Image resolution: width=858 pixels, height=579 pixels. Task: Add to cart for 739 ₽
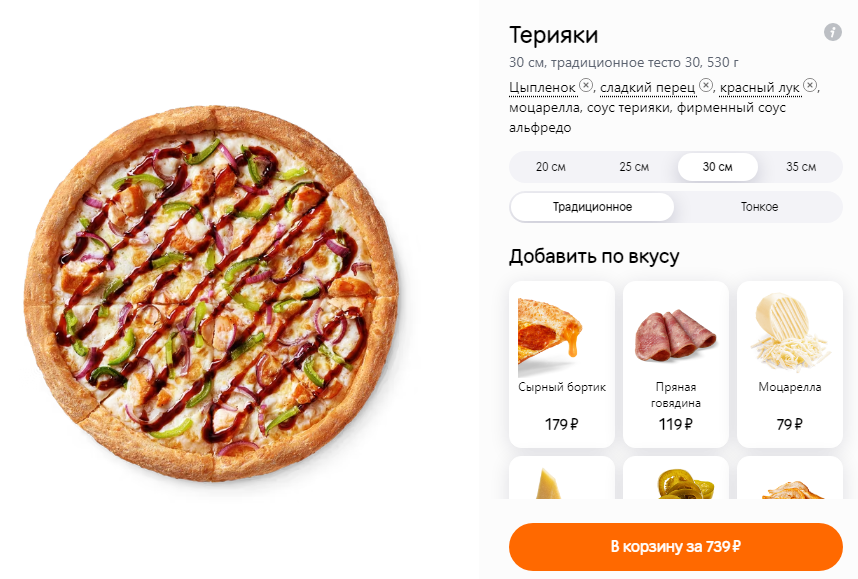pyautogui.click(x=676, y=547)
